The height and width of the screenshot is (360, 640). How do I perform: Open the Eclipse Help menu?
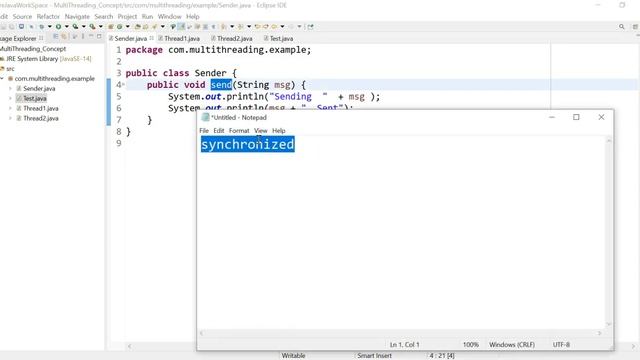point(193,16)
